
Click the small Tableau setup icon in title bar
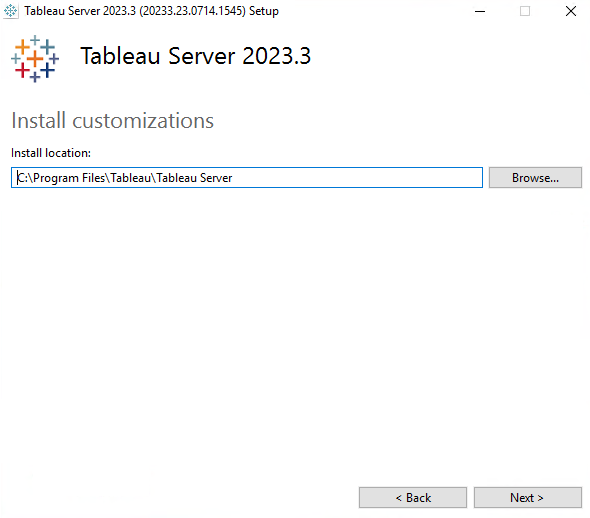pos(11,11)
